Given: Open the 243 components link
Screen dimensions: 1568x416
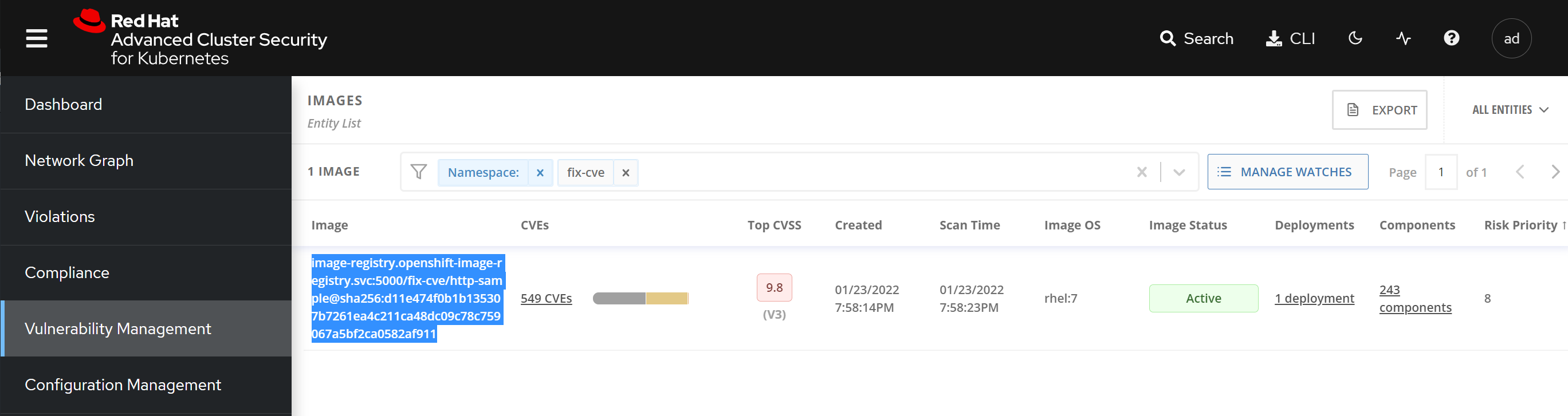Looking at the screenshot, I should 1414,299.
